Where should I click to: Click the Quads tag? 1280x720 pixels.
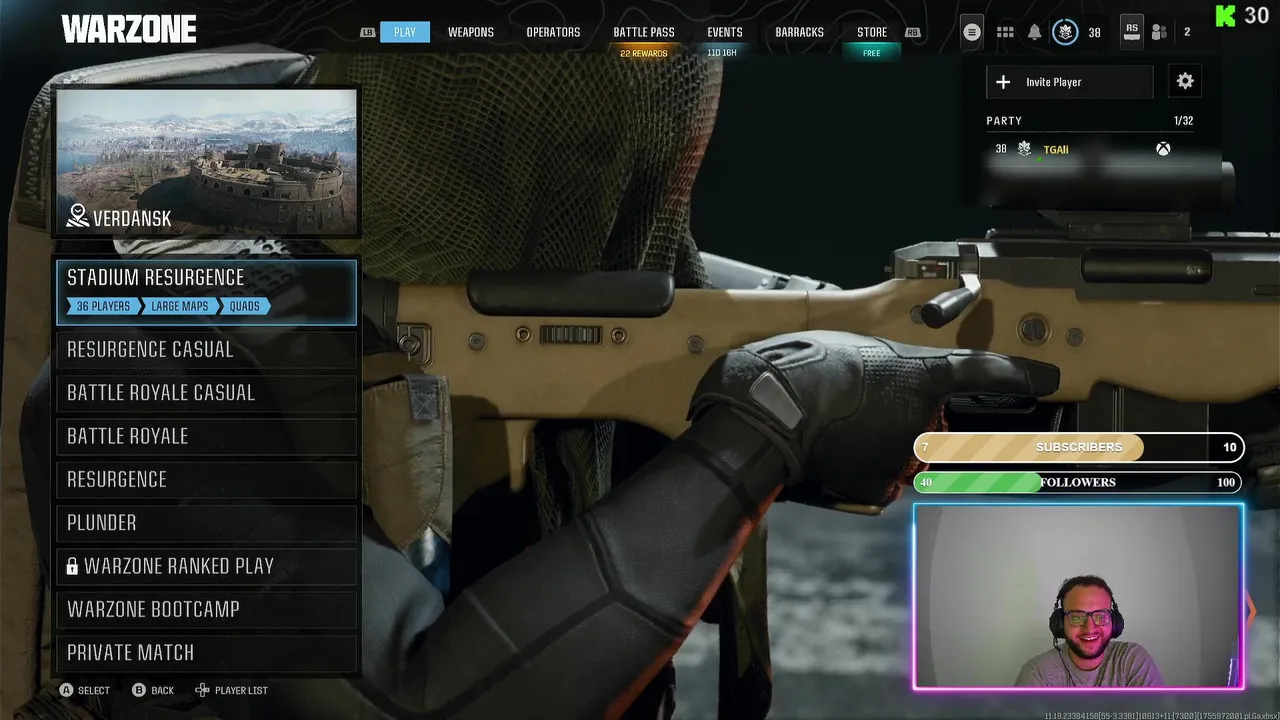coord(245,306)
